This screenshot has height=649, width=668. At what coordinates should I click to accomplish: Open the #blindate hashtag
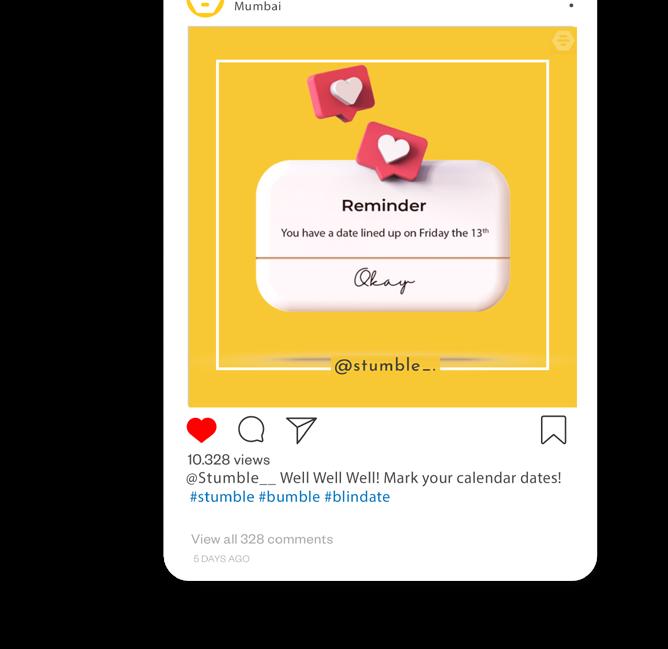[357, 497]
